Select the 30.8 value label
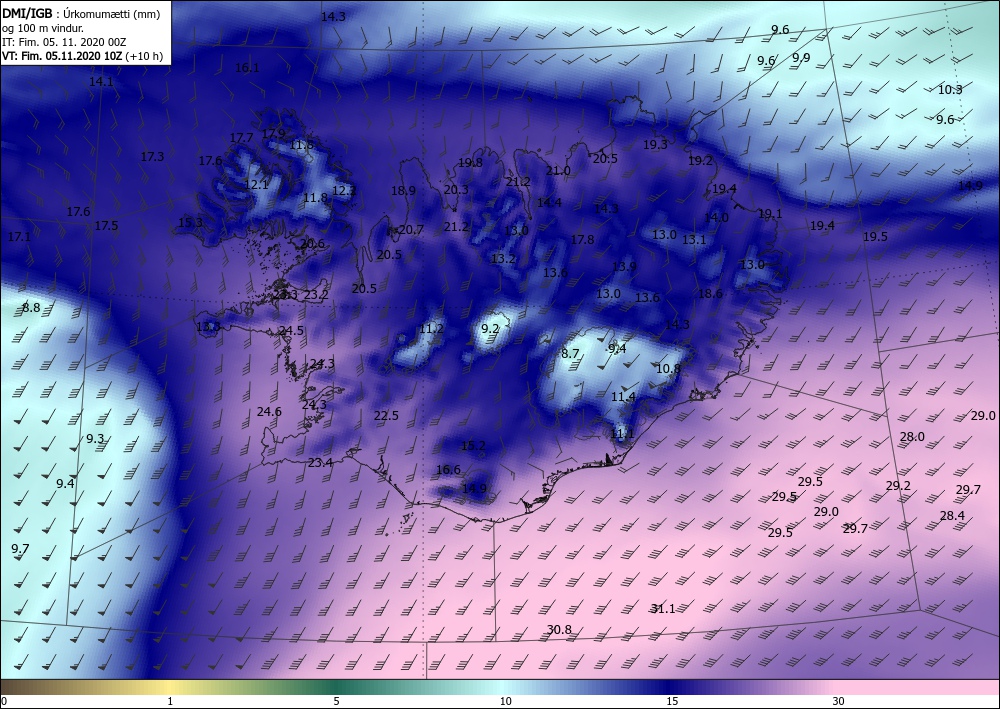Image resolution: width=1000 pixels, height=709 pixels. click(559, 629)
